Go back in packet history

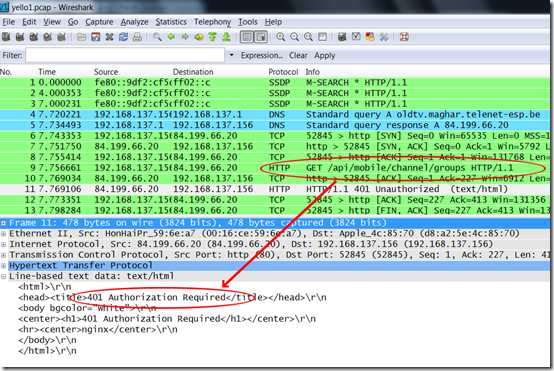tap(171, 37)
